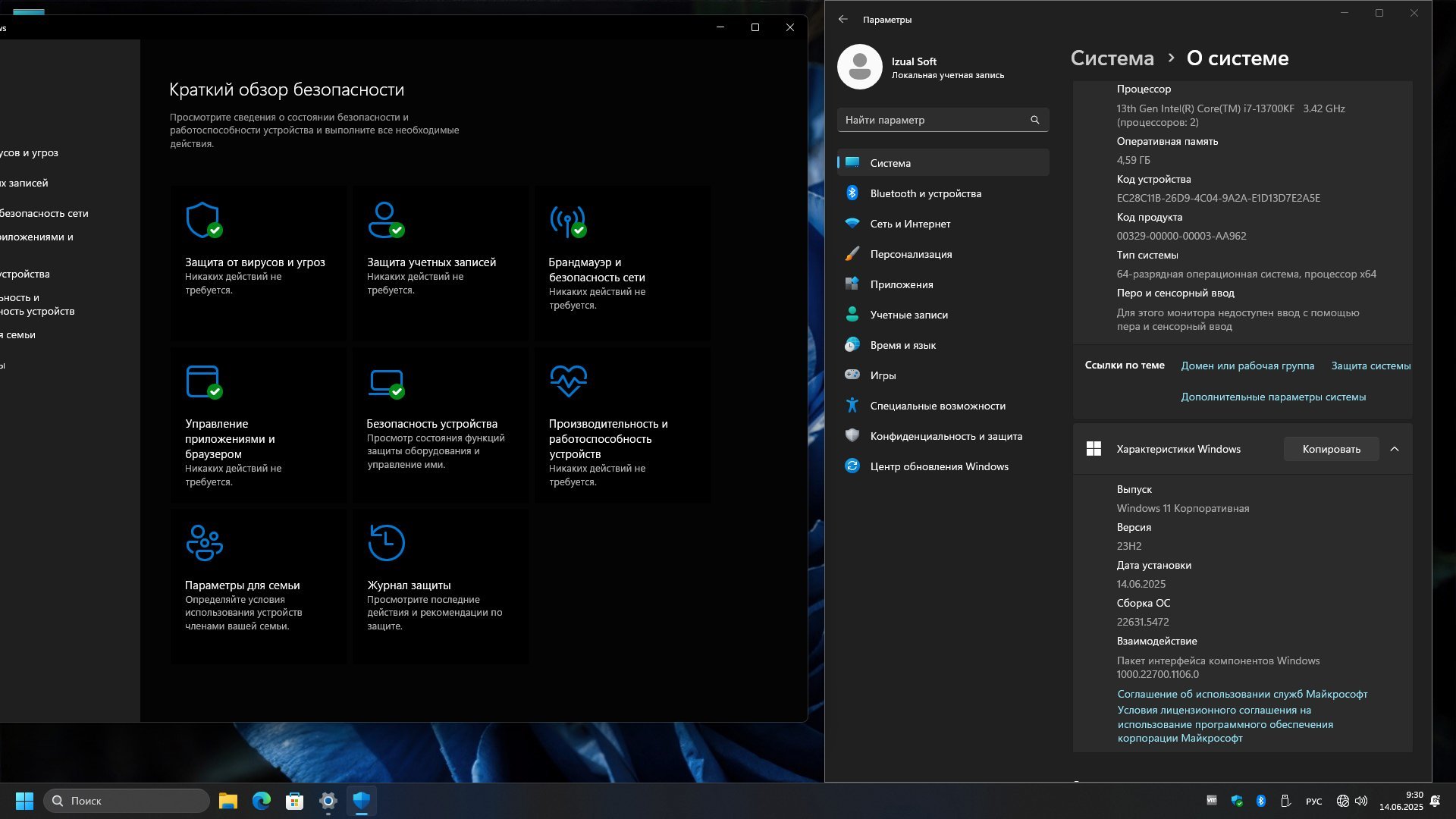Select Персонализация brush icon in Settings

pyautogui.click(x=852, y=254)
